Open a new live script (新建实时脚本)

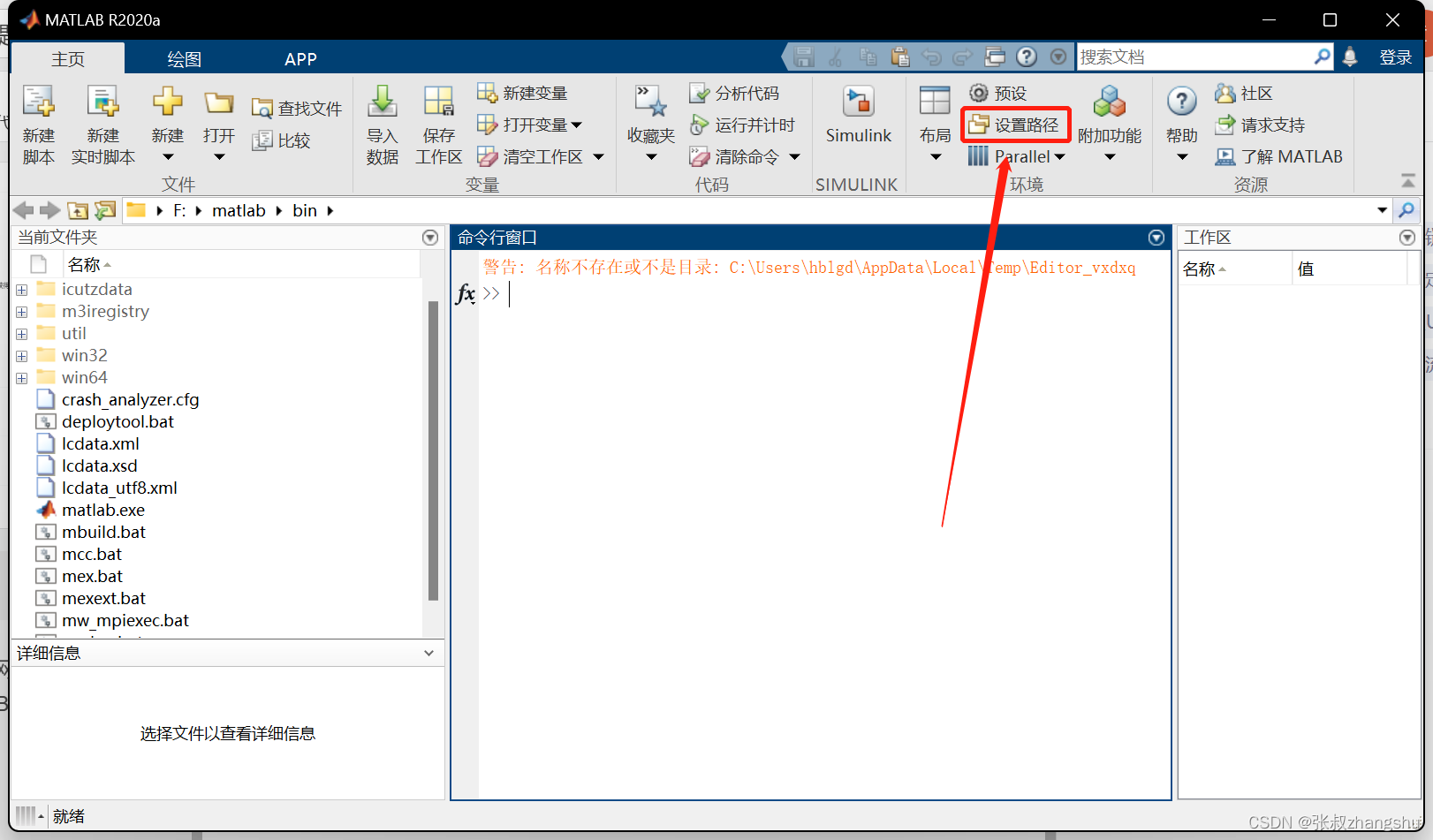click(x=103, y=124)
